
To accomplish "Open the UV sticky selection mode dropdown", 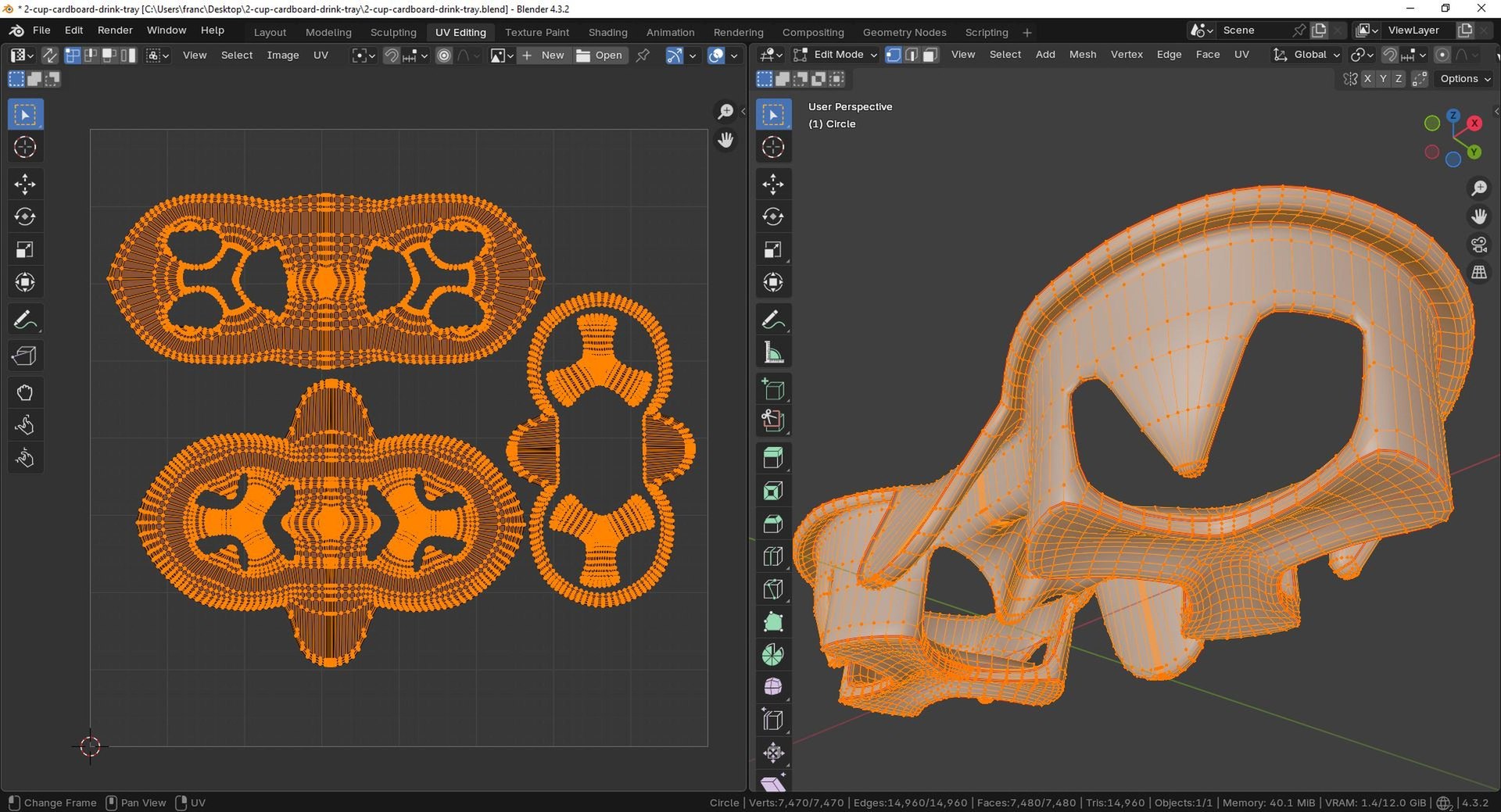I will pyautogui.click(x=157, y=55).
